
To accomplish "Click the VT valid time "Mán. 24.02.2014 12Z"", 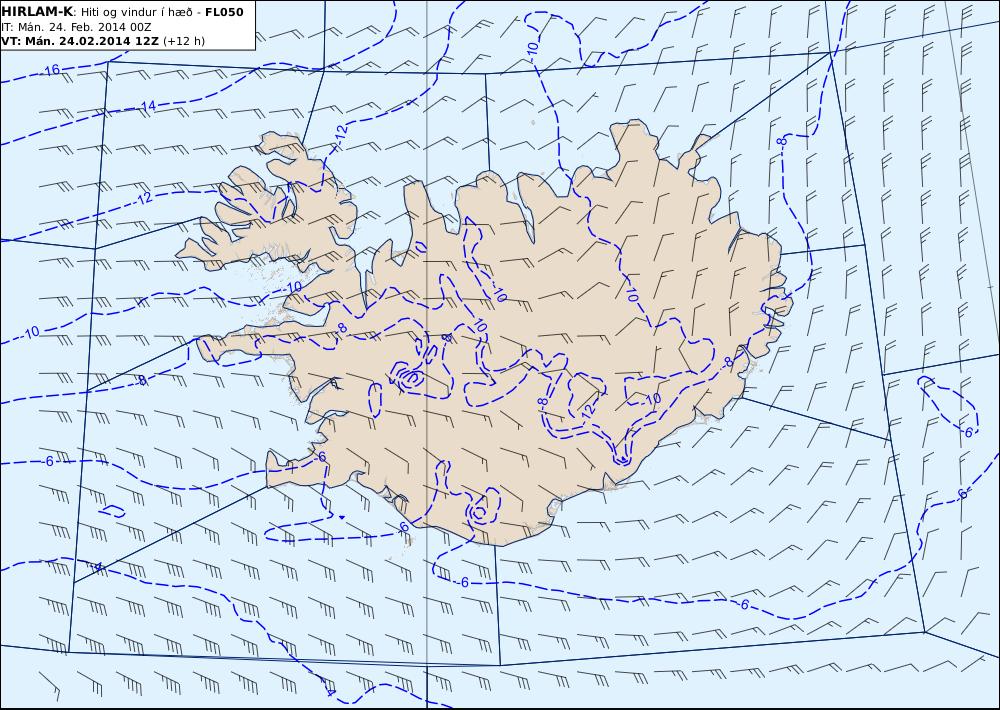I will click(92, 41).
